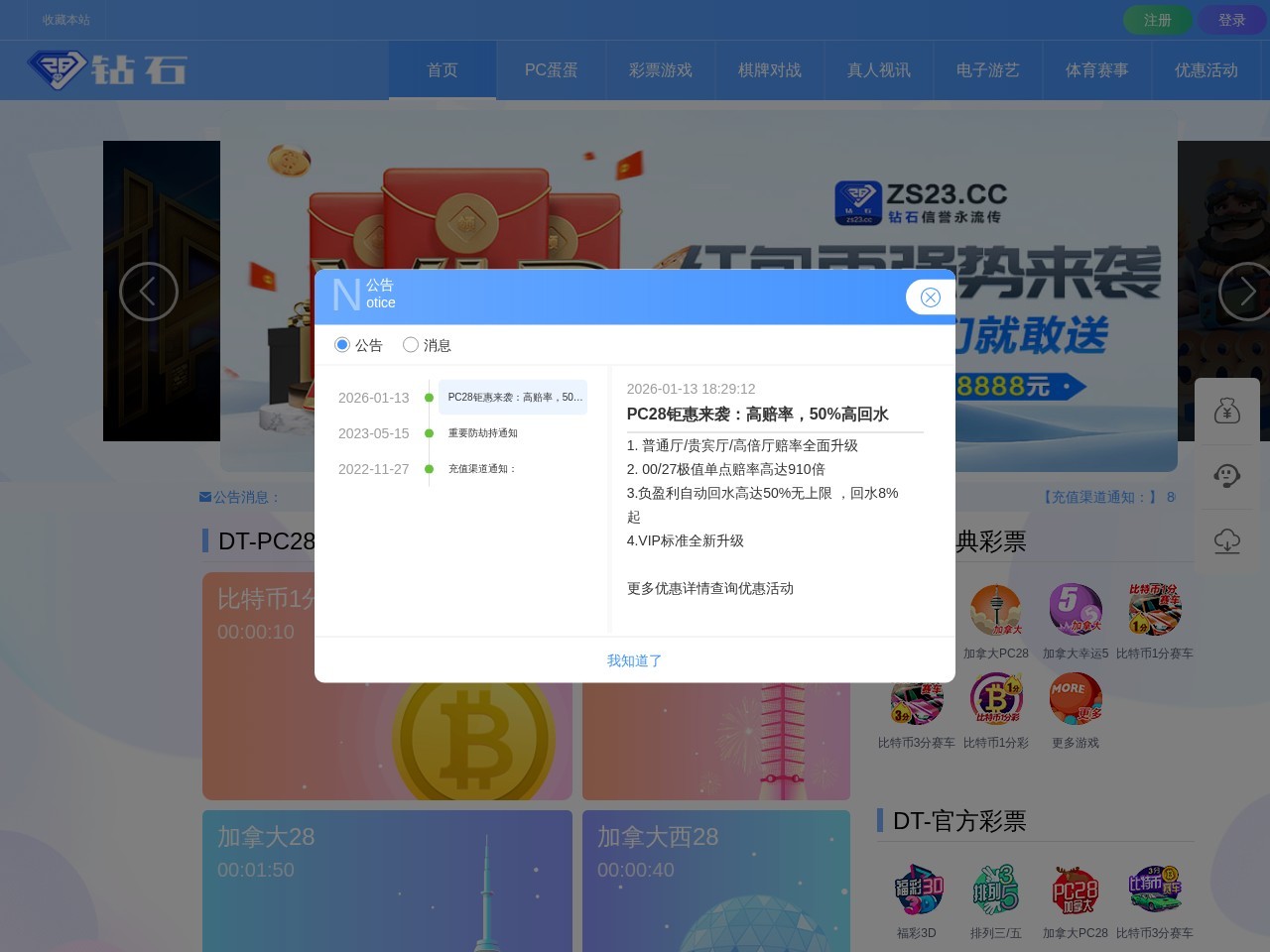Open the money bag deposit sidebar icon
The height and width of the screenshot is (952, 1270).
click(1227, 411)
